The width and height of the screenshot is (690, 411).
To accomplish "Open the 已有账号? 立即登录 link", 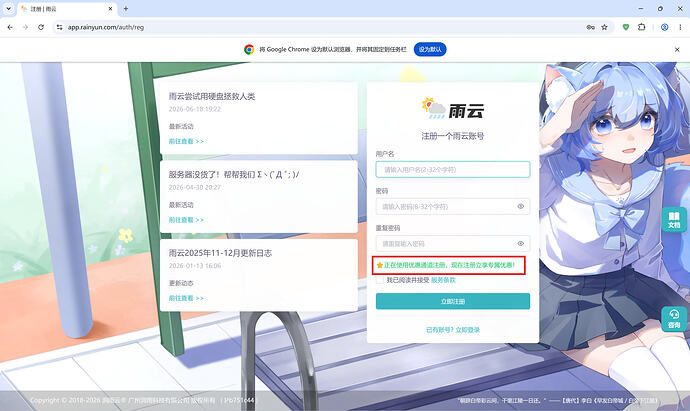I will 453,330.
